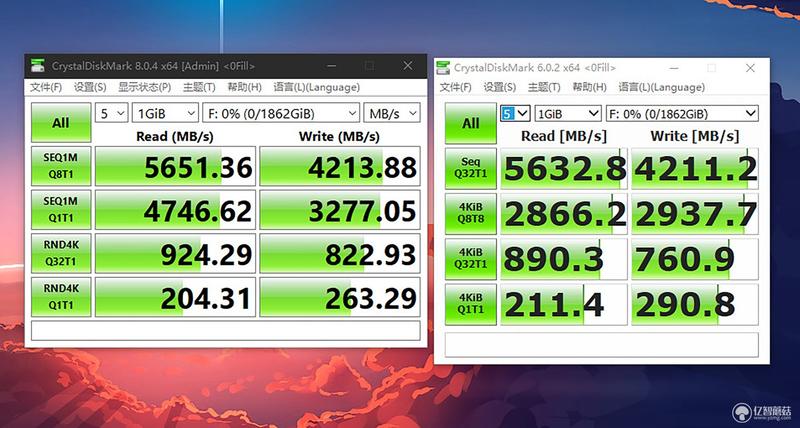The height and width of the screenshot is (428, 800).
Task: Open 1GiB test size dropdown in 6.0.2 window
Action: pyautogui.click(x=568, y=113)
